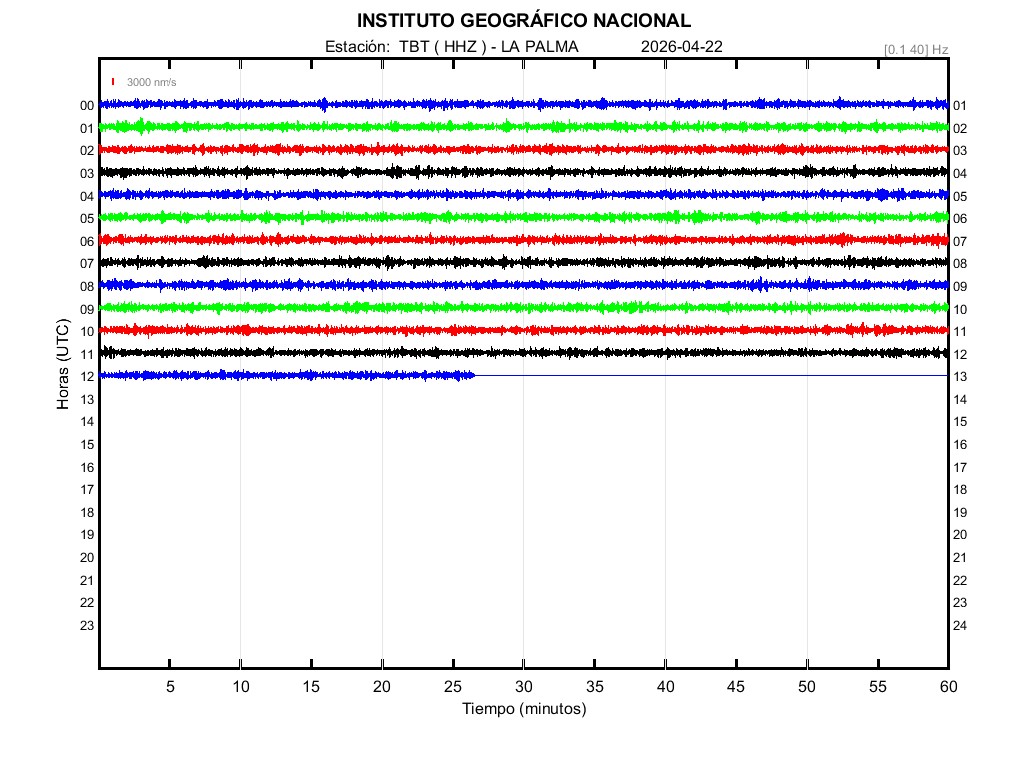The image size is (1024, 768).
Task: Click the date 2026-04-22 in the header
Action: pyautogui.click(x=682, y=47)
